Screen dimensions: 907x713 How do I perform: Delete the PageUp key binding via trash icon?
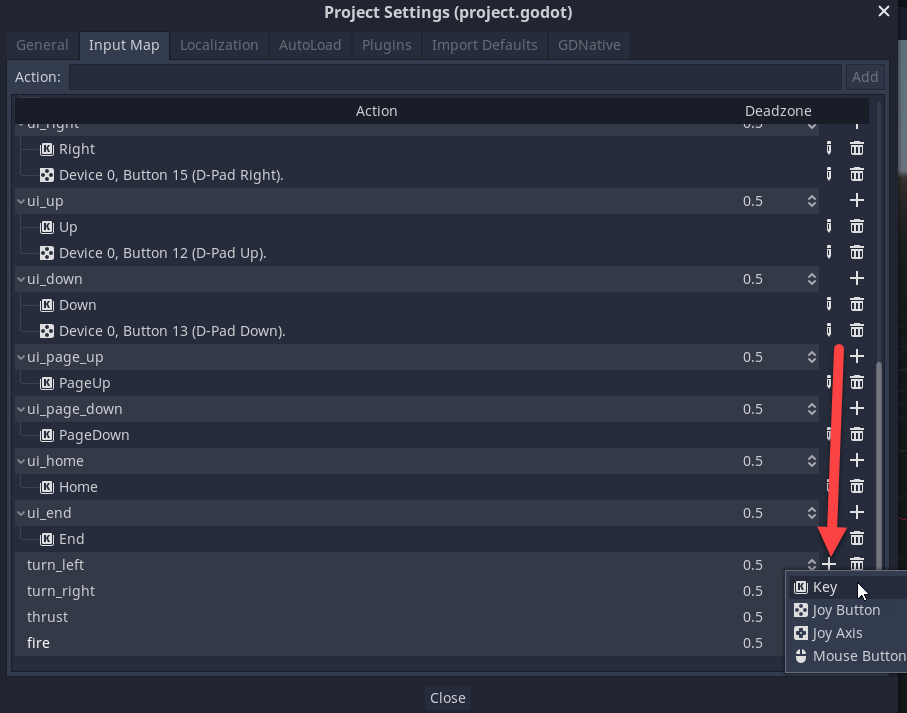coord(856,383)
